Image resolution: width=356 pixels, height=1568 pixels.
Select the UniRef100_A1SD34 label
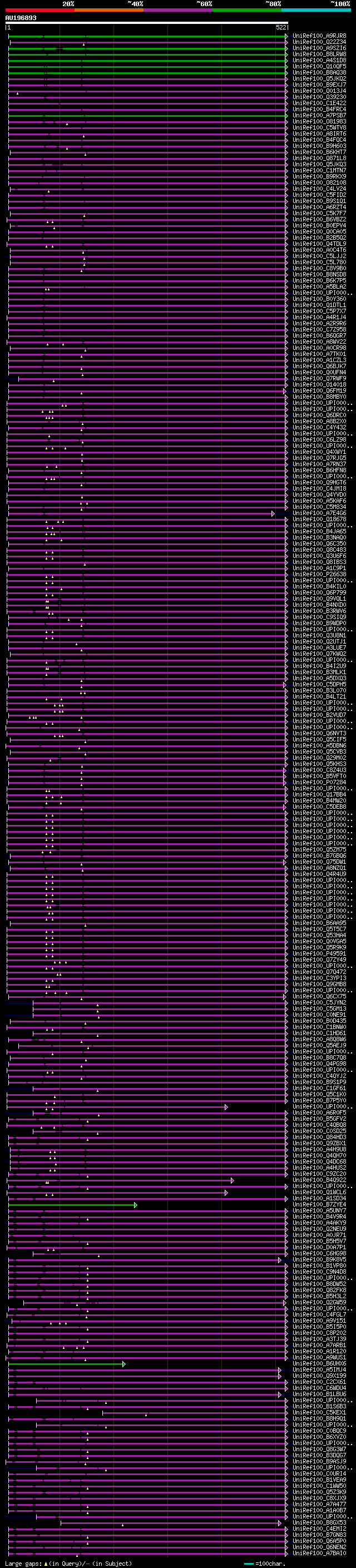tap(319, 1199)
